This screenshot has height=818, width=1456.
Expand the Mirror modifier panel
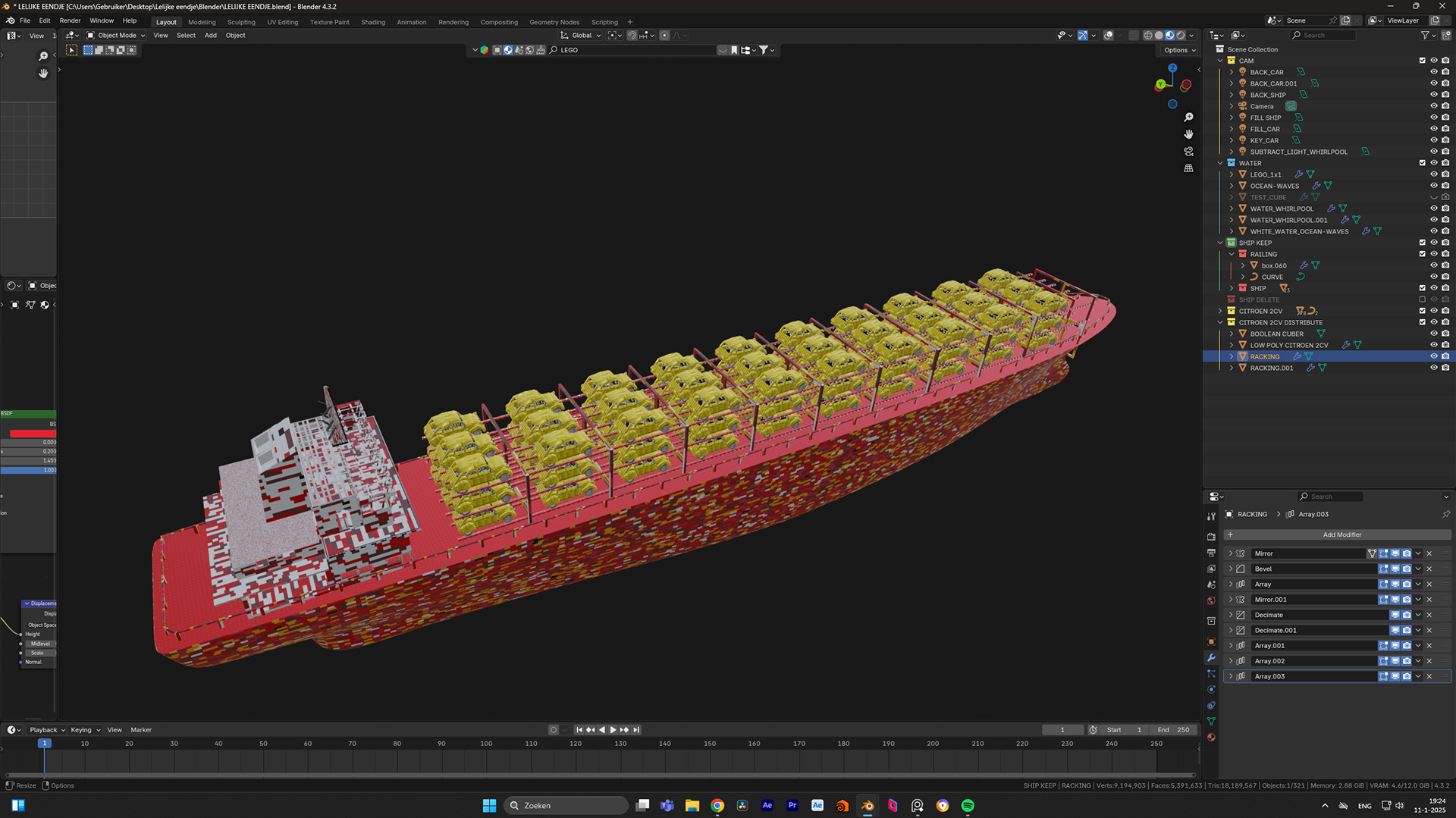(1231, 553)
